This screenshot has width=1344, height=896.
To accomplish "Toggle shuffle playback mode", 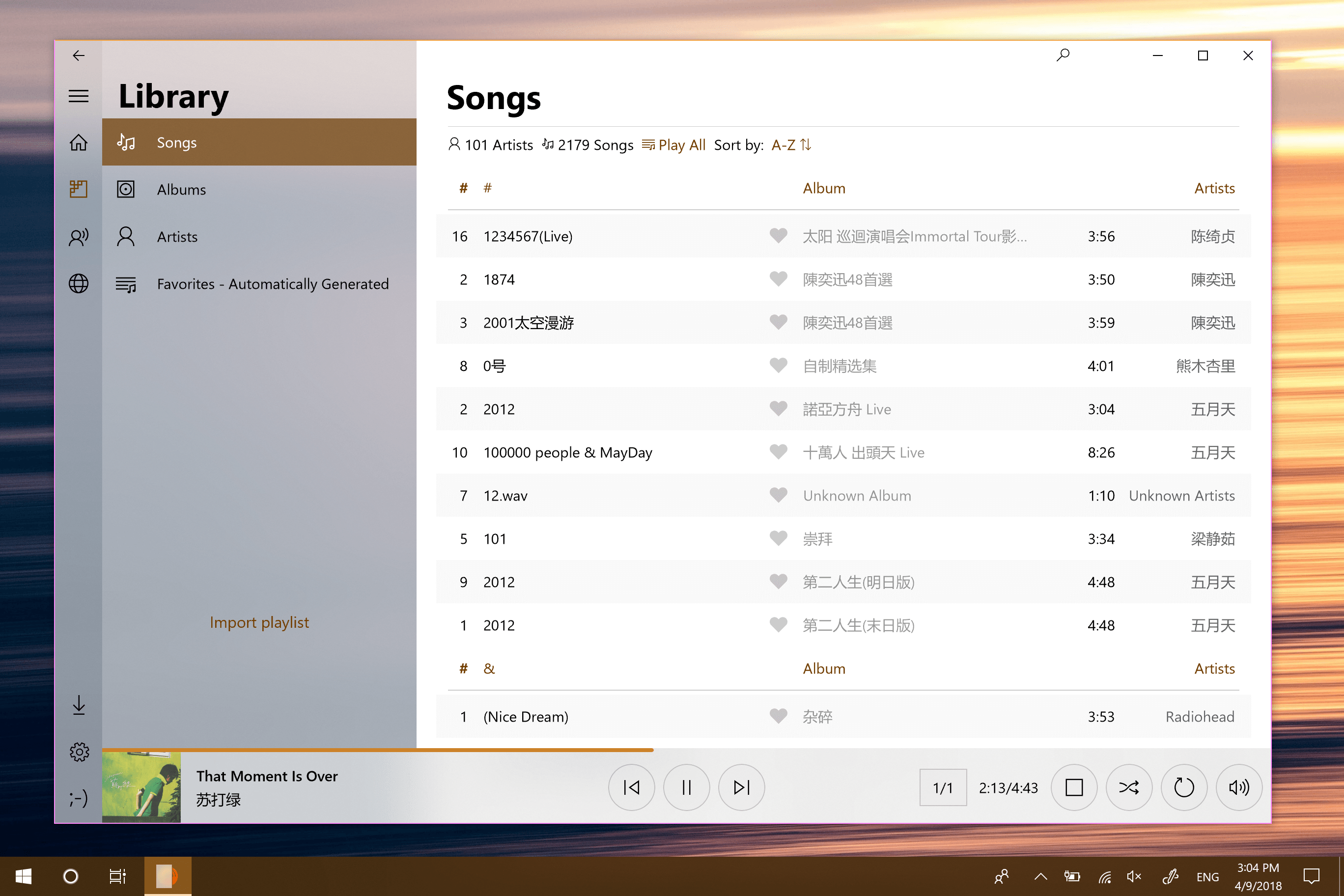I will (x=1128, y=787).
